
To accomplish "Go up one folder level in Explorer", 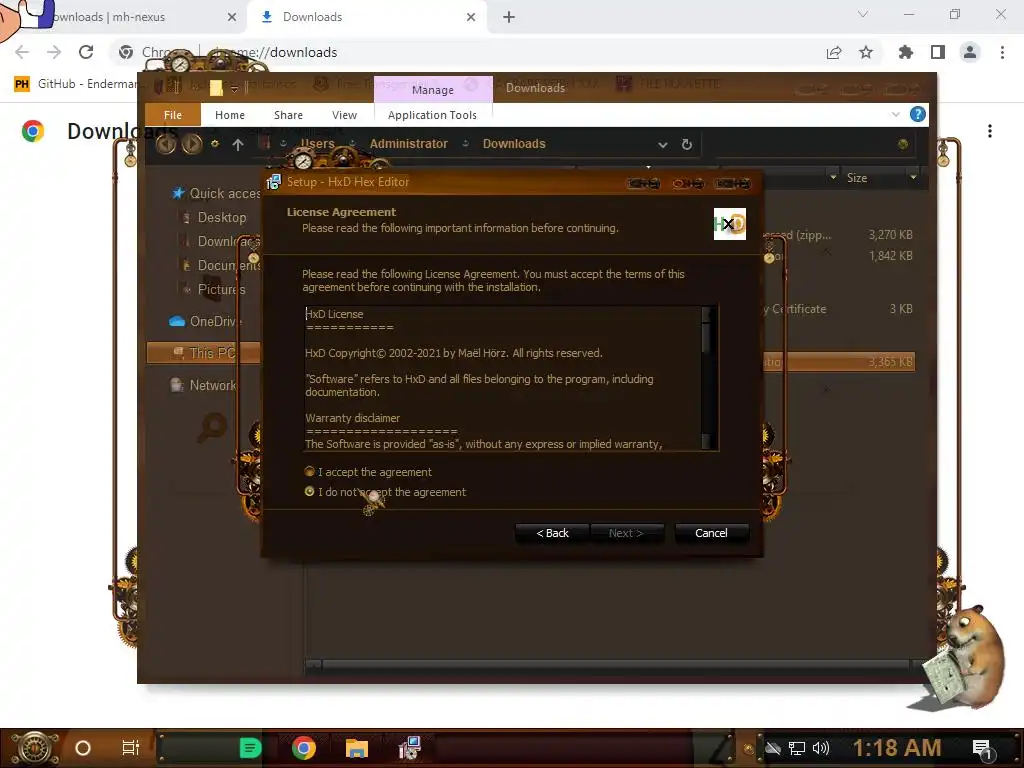I will 238,145.
